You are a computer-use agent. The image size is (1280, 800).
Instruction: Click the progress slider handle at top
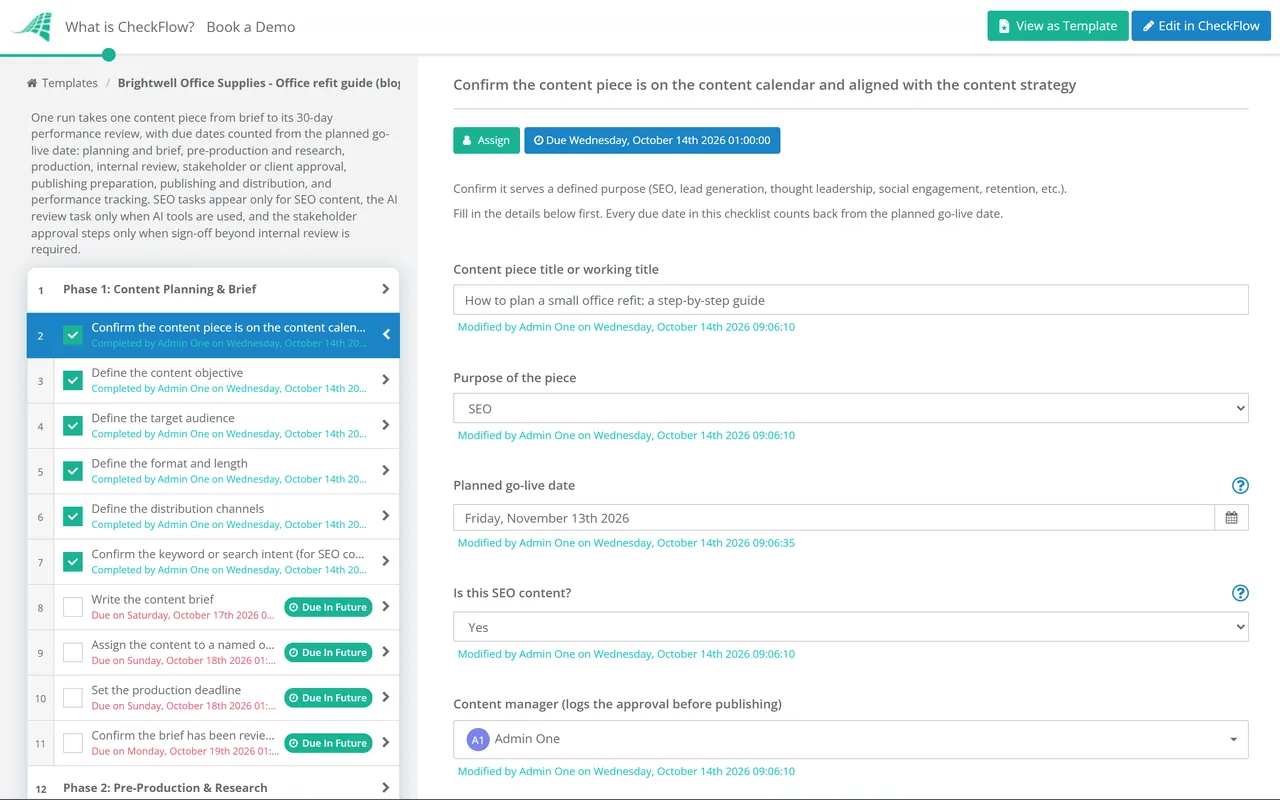point(109,55)
